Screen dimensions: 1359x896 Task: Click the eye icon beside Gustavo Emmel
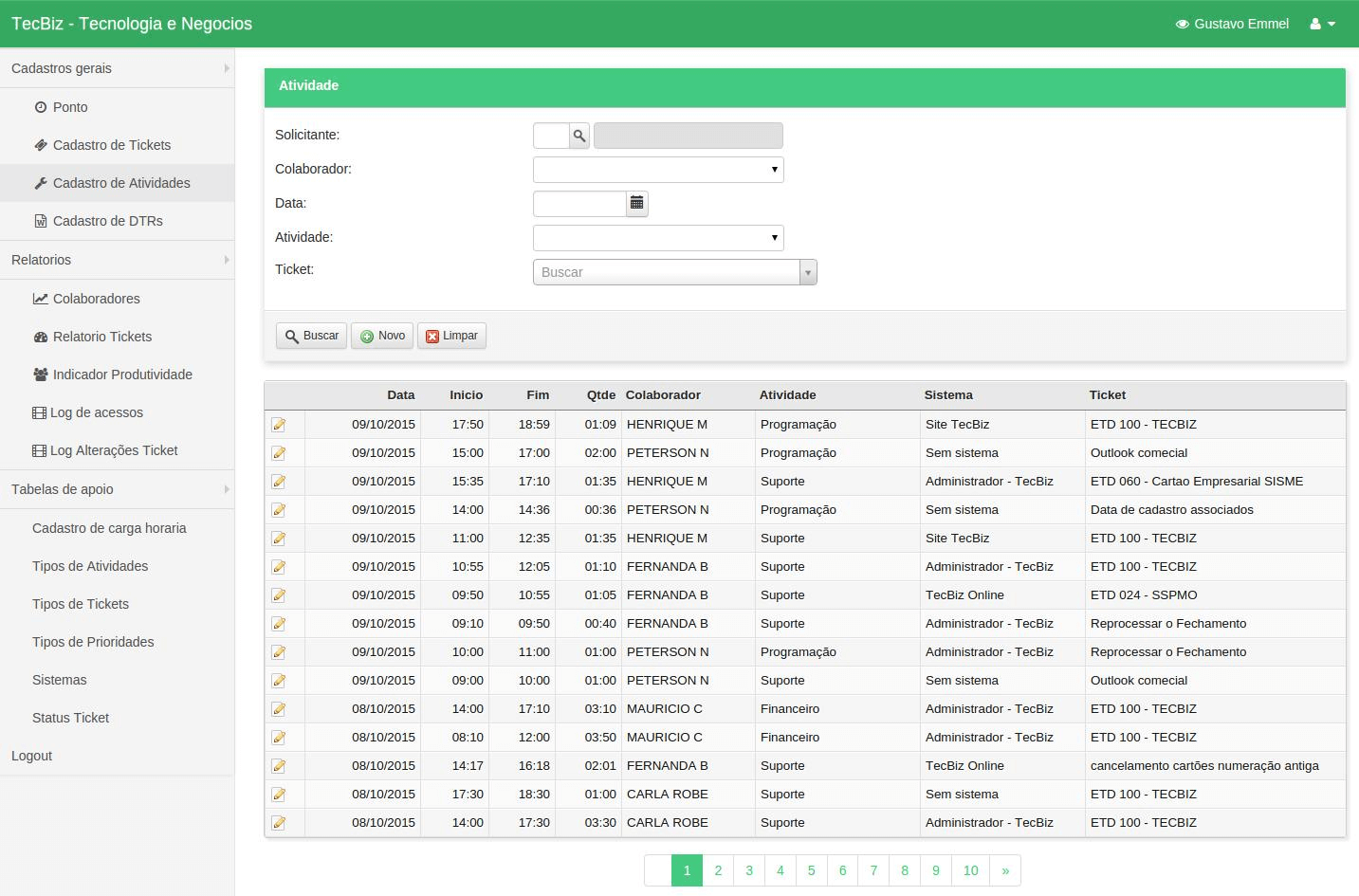coord(1182,24)
